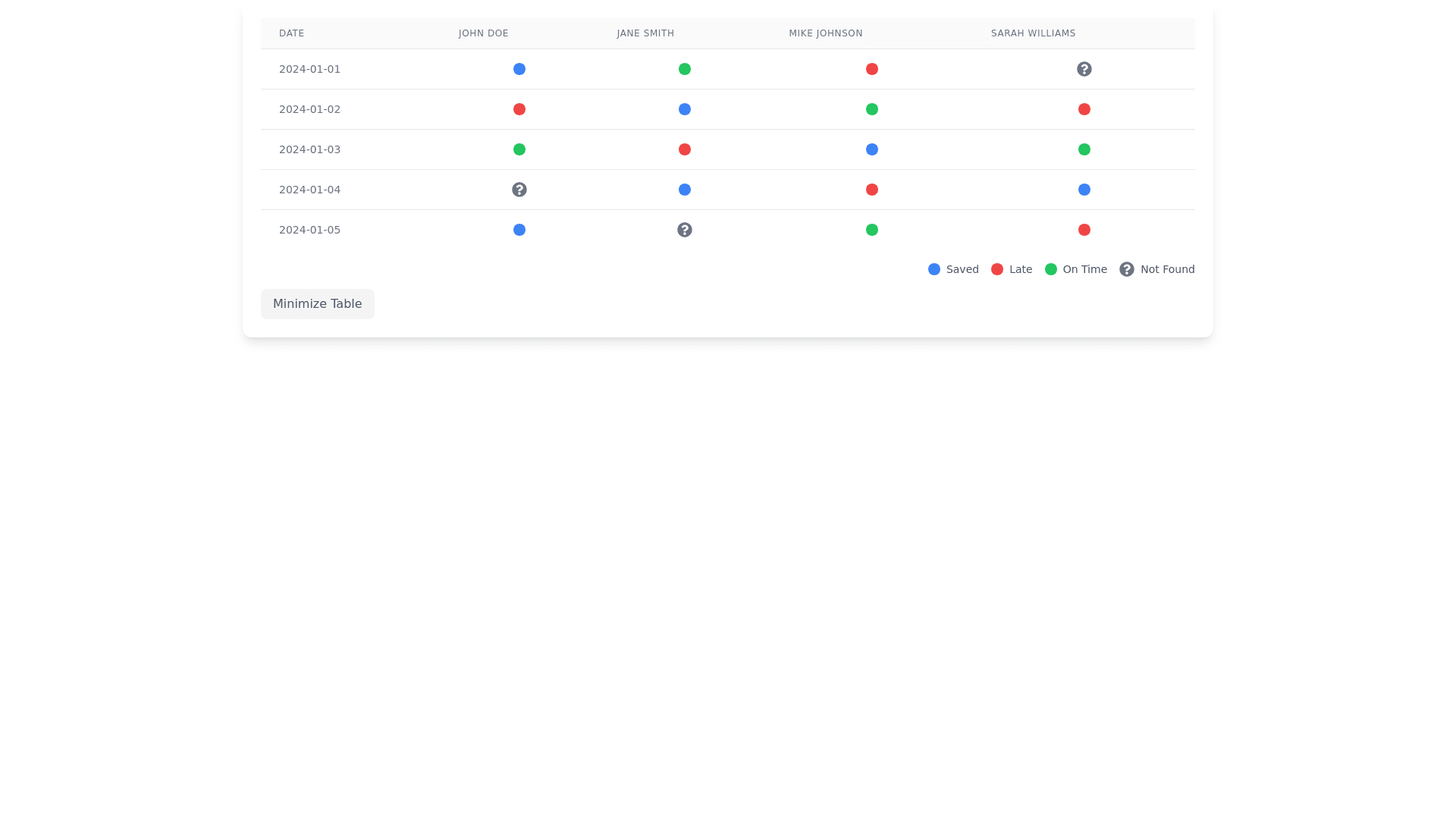Screen dimensions: 1456x819
Task: Click Sarah Williams' red Late dot on 2024-01-02
Action: tap(1084, 109)
